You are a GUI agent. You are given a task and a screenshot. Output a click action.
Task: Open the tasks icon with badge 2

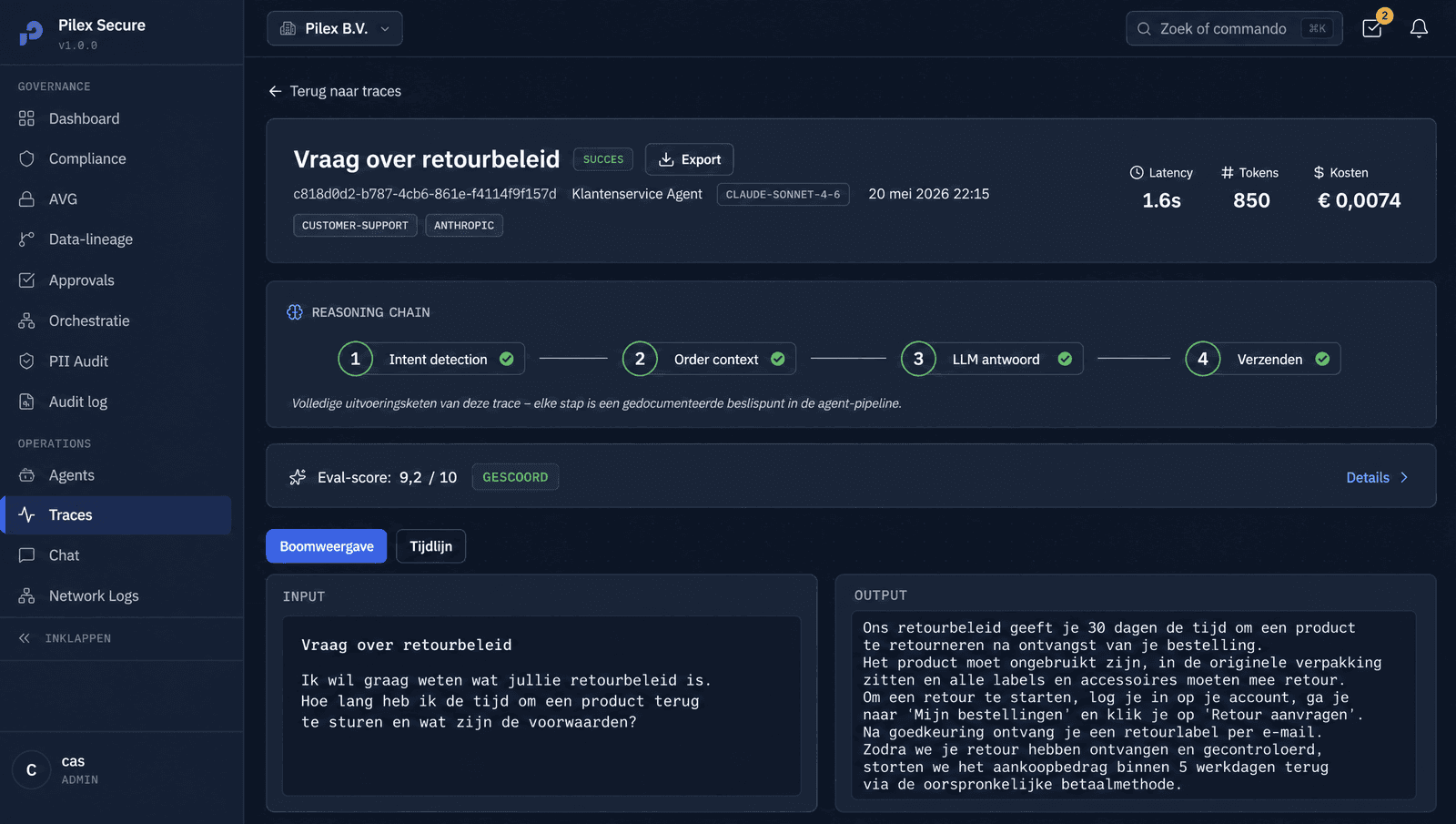click(x=1372, y=28)
